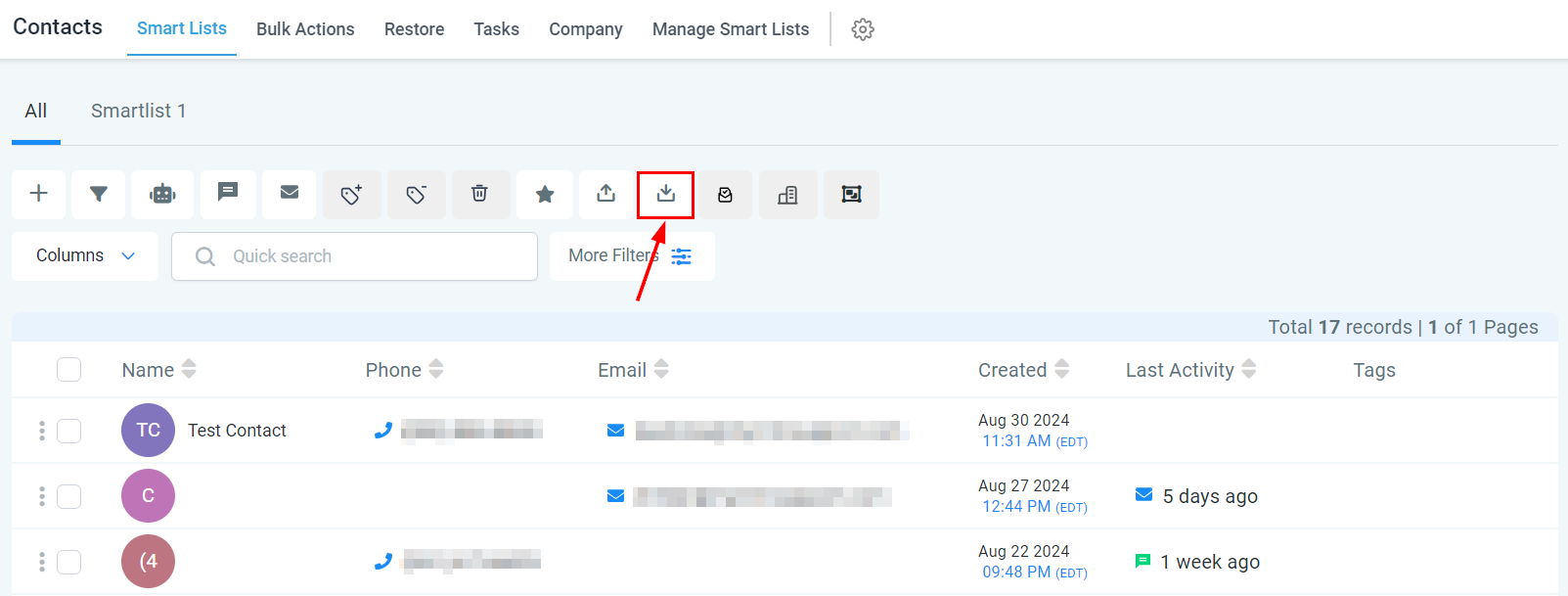Open the Company tab

[586, 29]
